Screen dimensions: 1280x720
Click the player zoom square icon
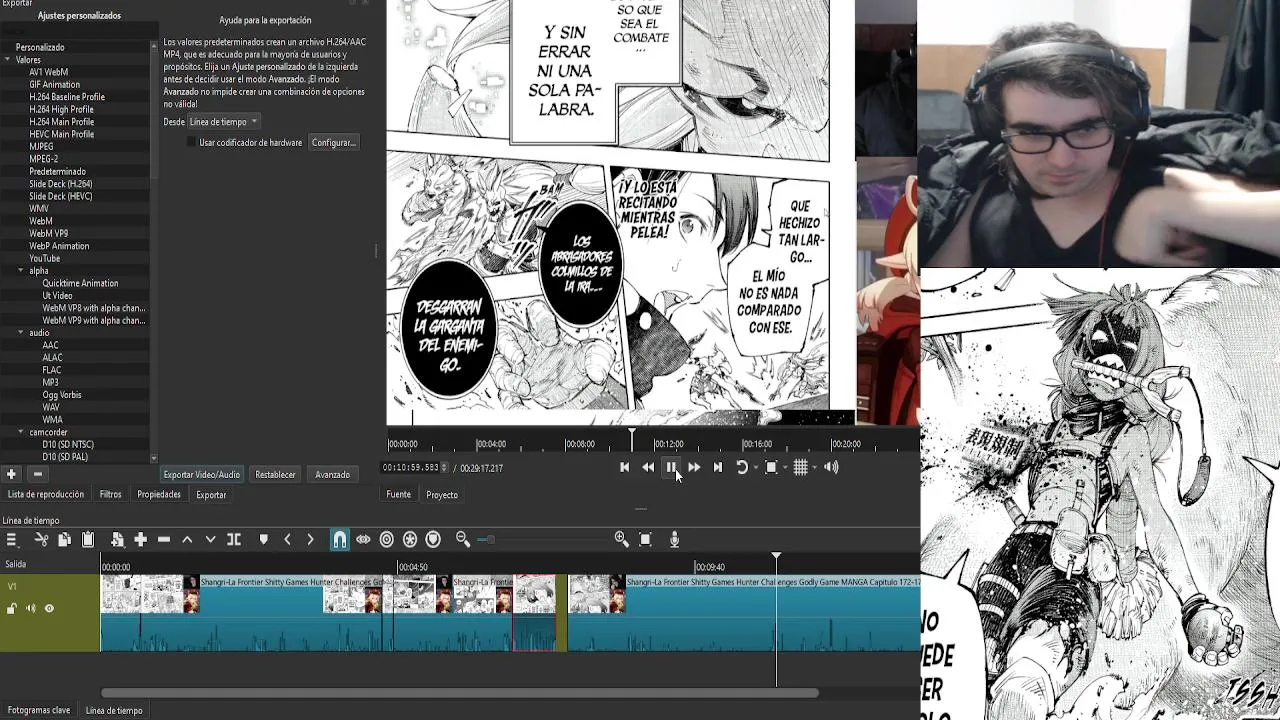(771, 467)
